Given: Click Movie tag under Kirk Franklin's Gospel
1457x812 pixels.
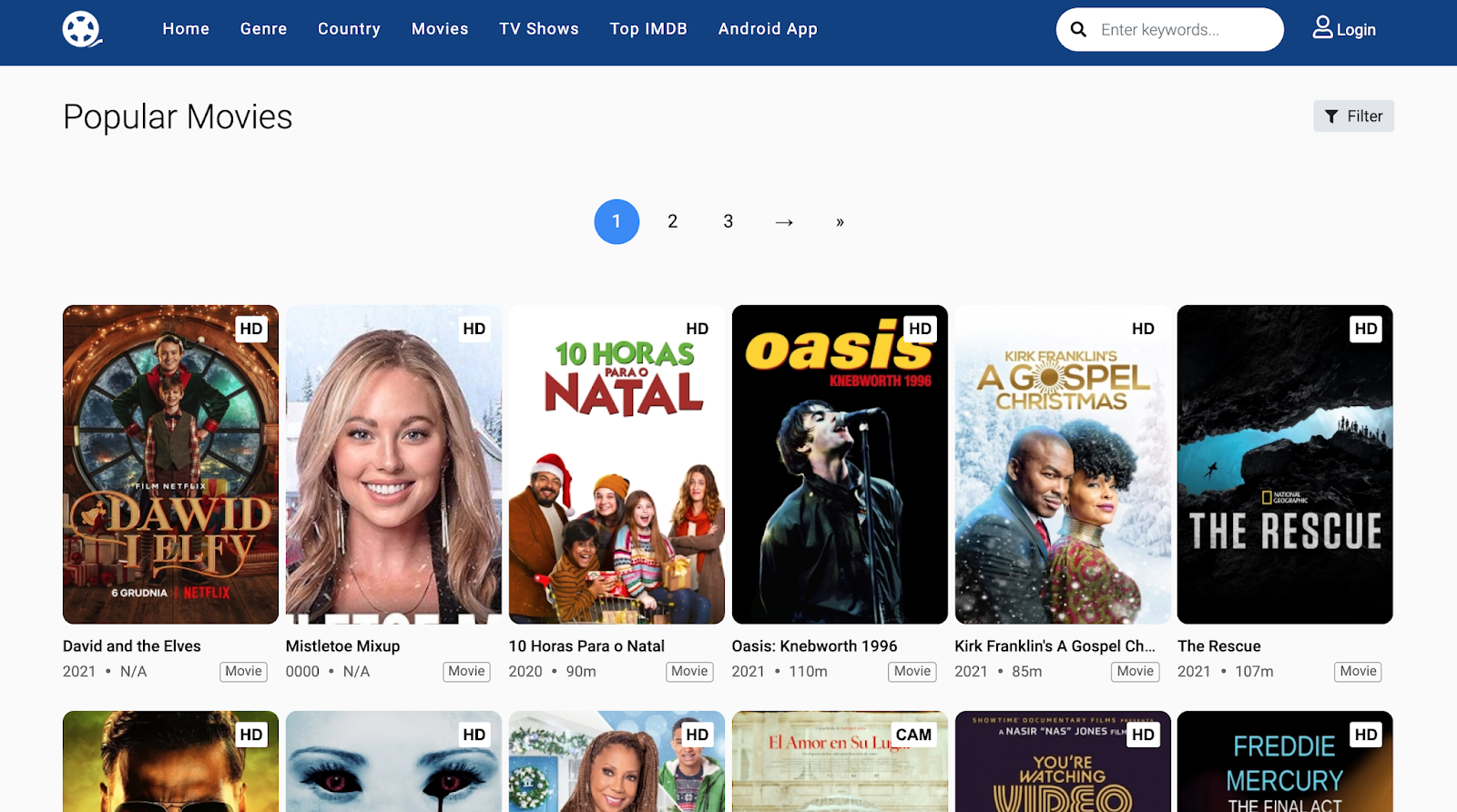Looking at the screenshot, I should pyautogui.click(x=1136, y=672).
